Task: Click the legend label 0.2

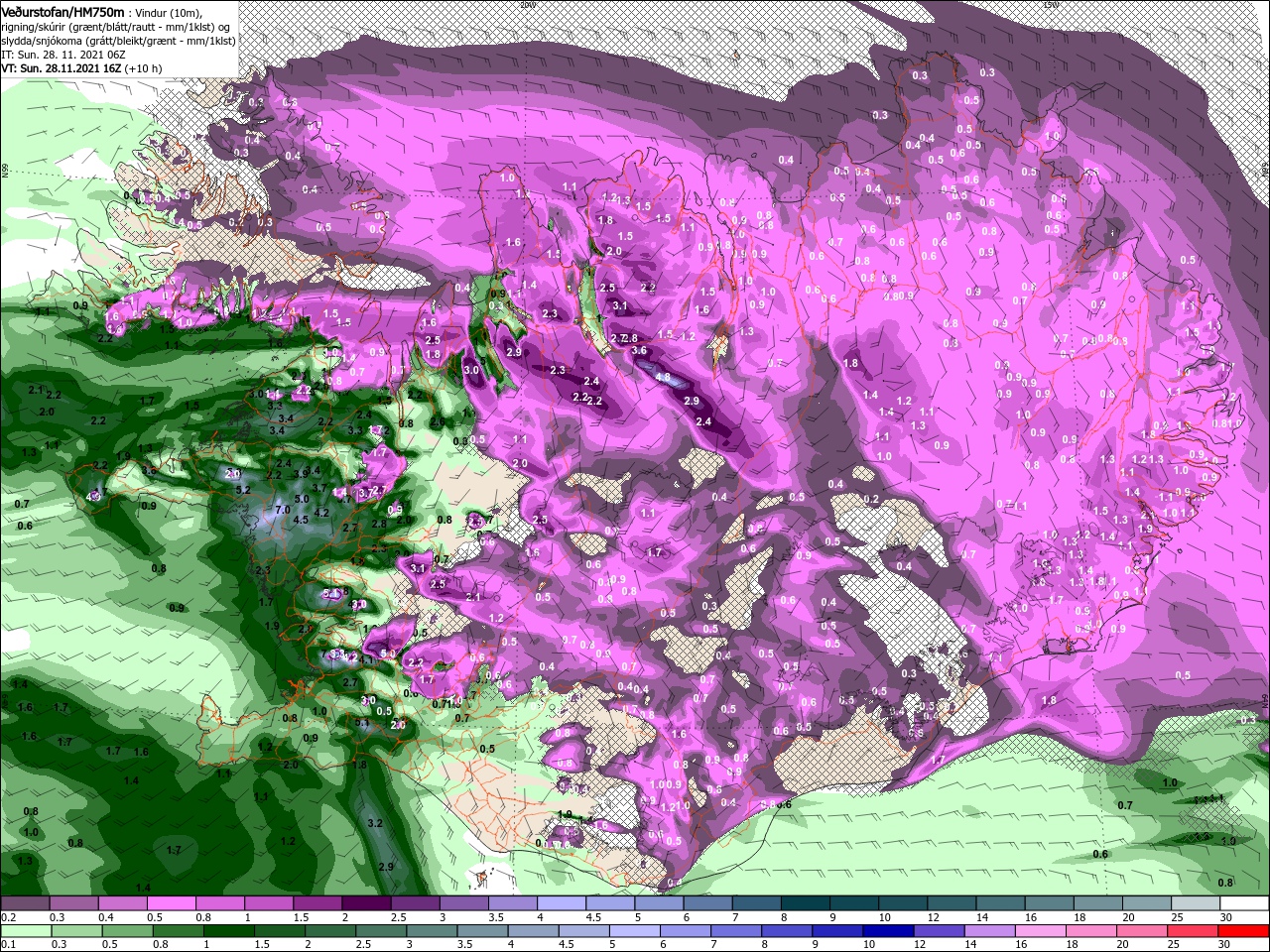Action: click(8, 917)
